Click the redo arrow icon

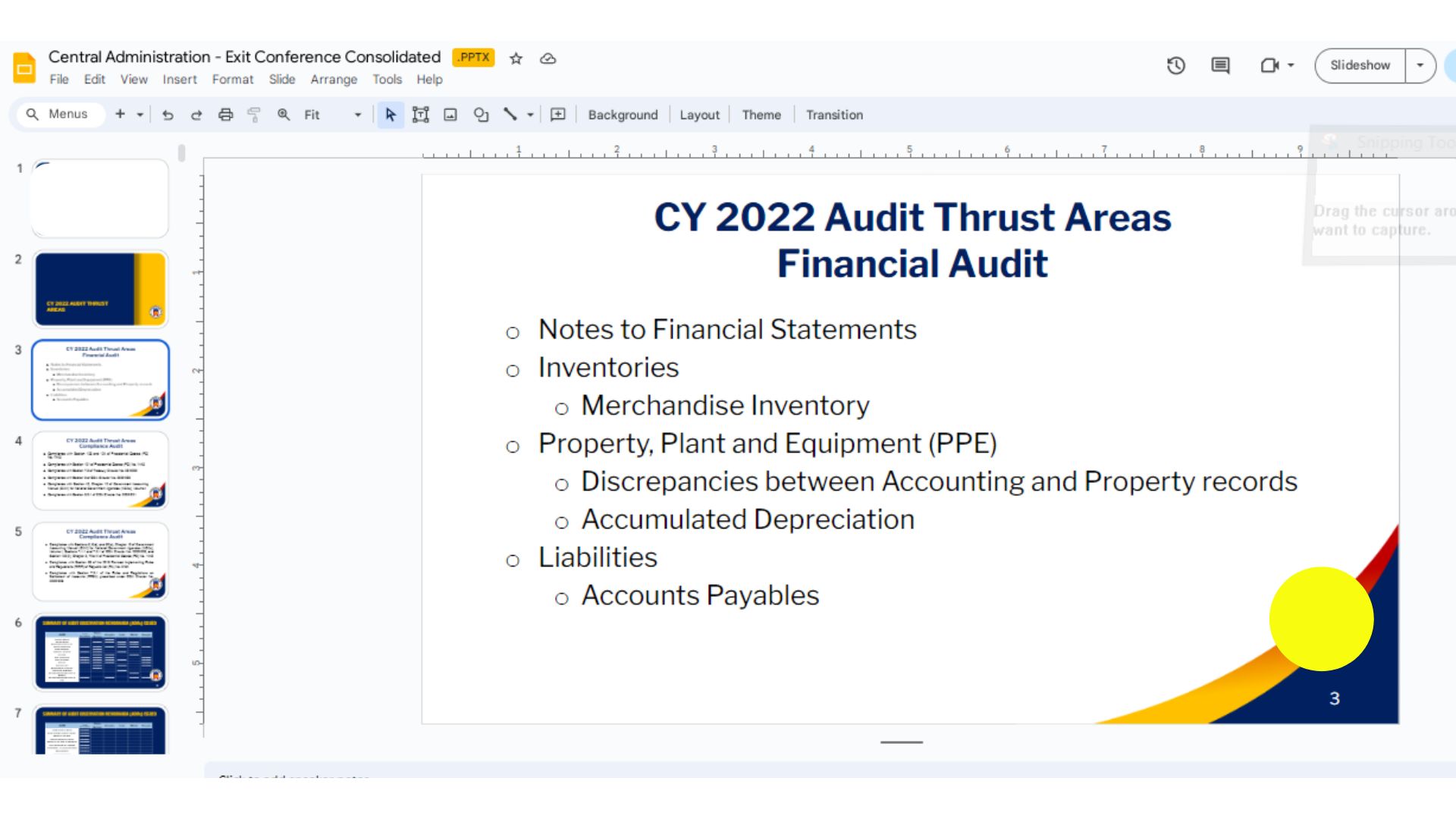[x=196, y=115]
